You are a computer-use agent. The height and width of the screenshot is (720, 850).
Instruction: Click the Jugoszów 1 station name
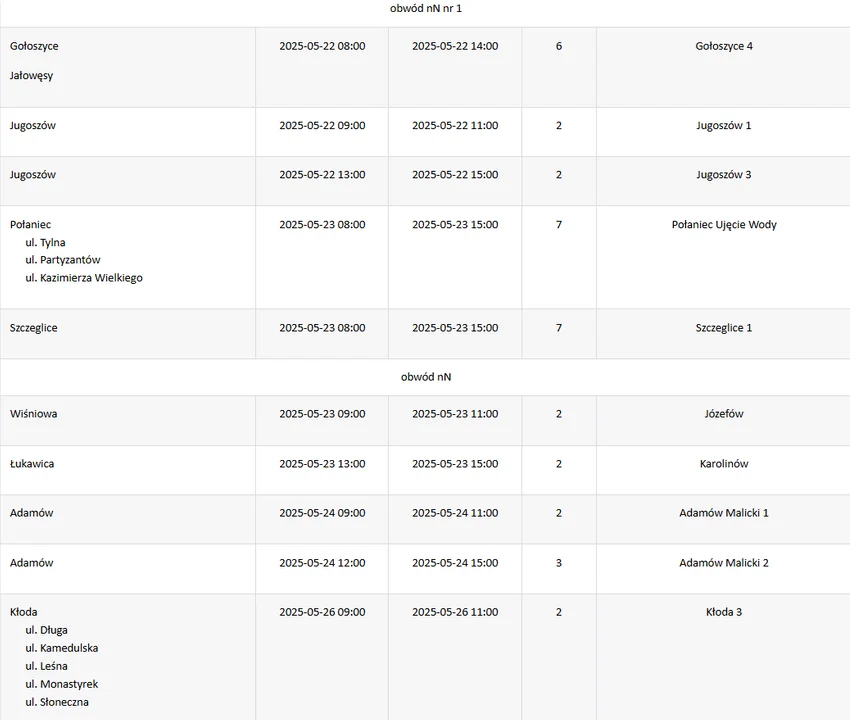click(x=724, y=126)
